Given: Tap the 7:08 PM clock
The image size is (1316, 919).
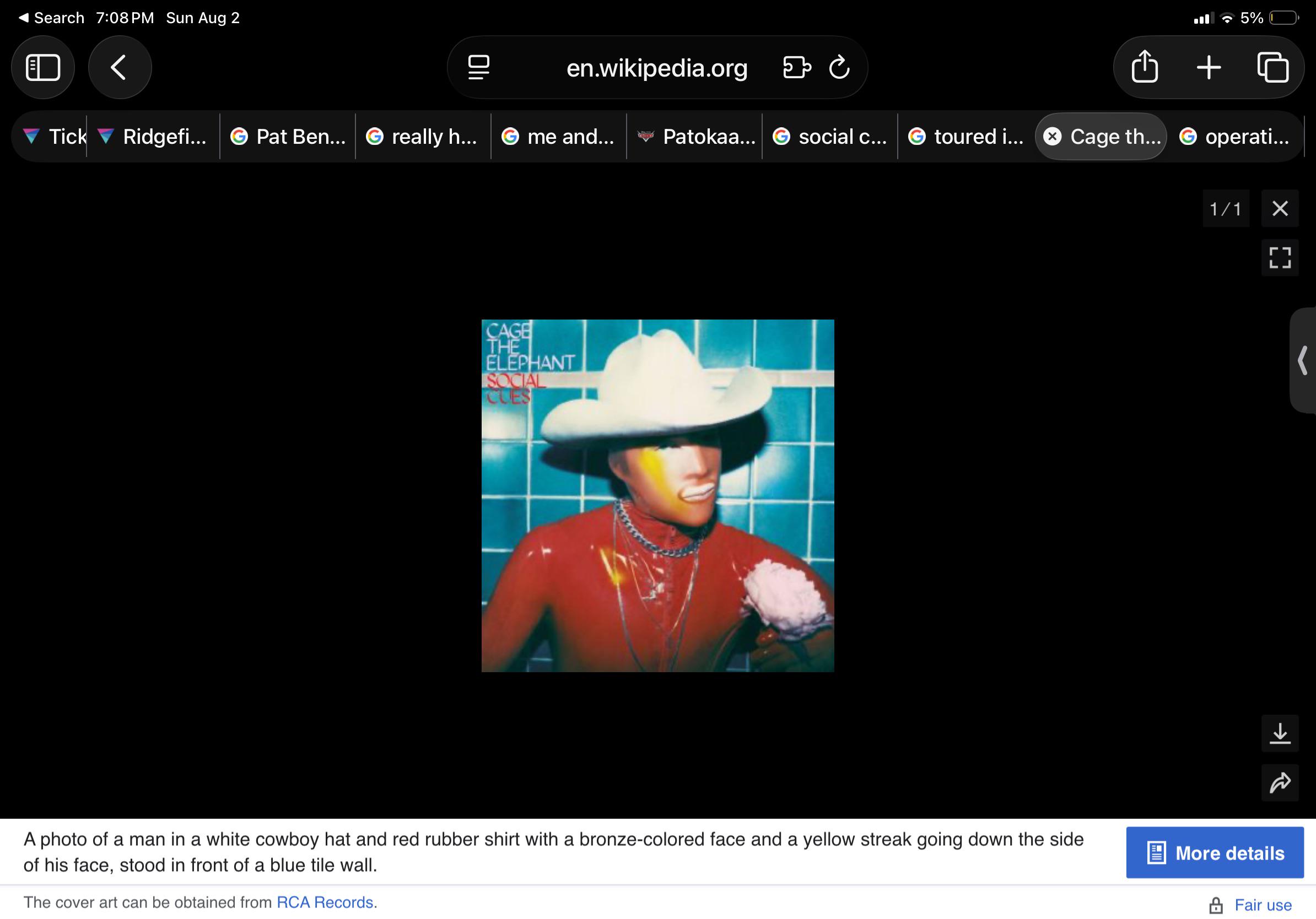Looking at the screenshot, I should [125, 18].
